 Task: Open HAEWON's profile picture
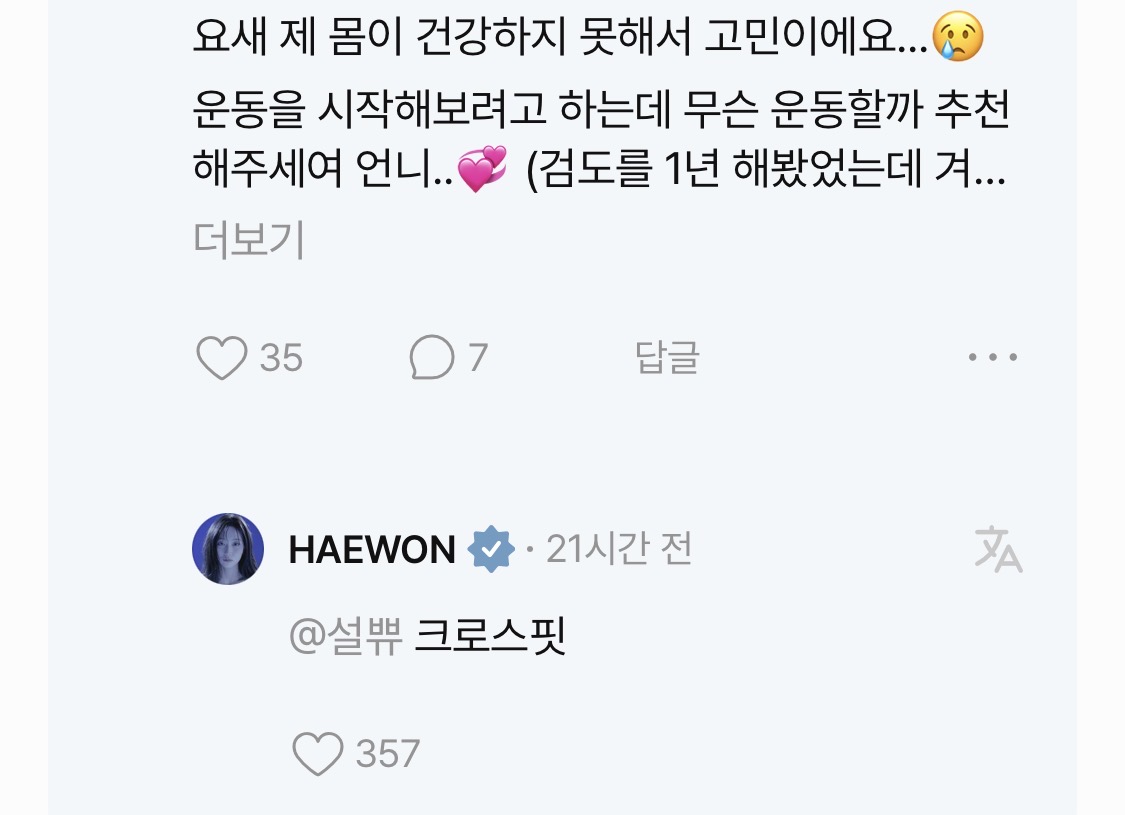coord(228,549)
